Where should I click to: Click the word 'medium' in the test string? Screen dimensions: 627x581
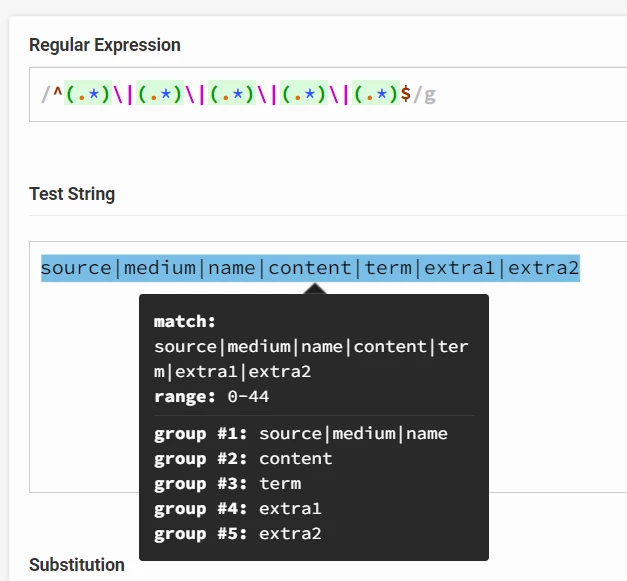[x=160, y=268]
